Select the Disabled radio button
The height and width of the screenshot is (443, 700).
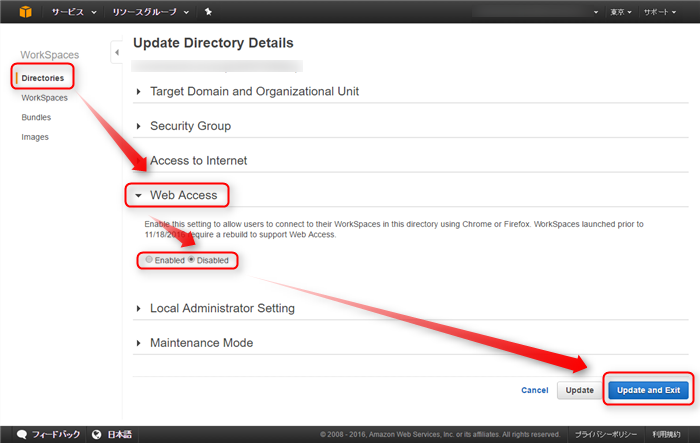tap(191, 259)
